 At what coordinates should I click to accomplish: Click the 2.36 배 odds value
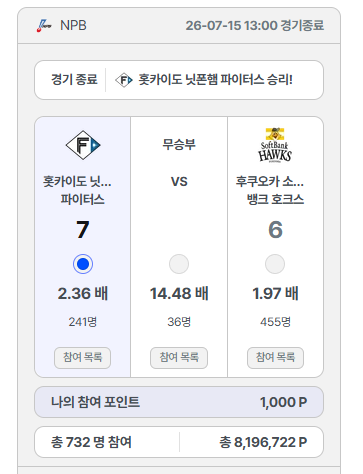(83, 294)
